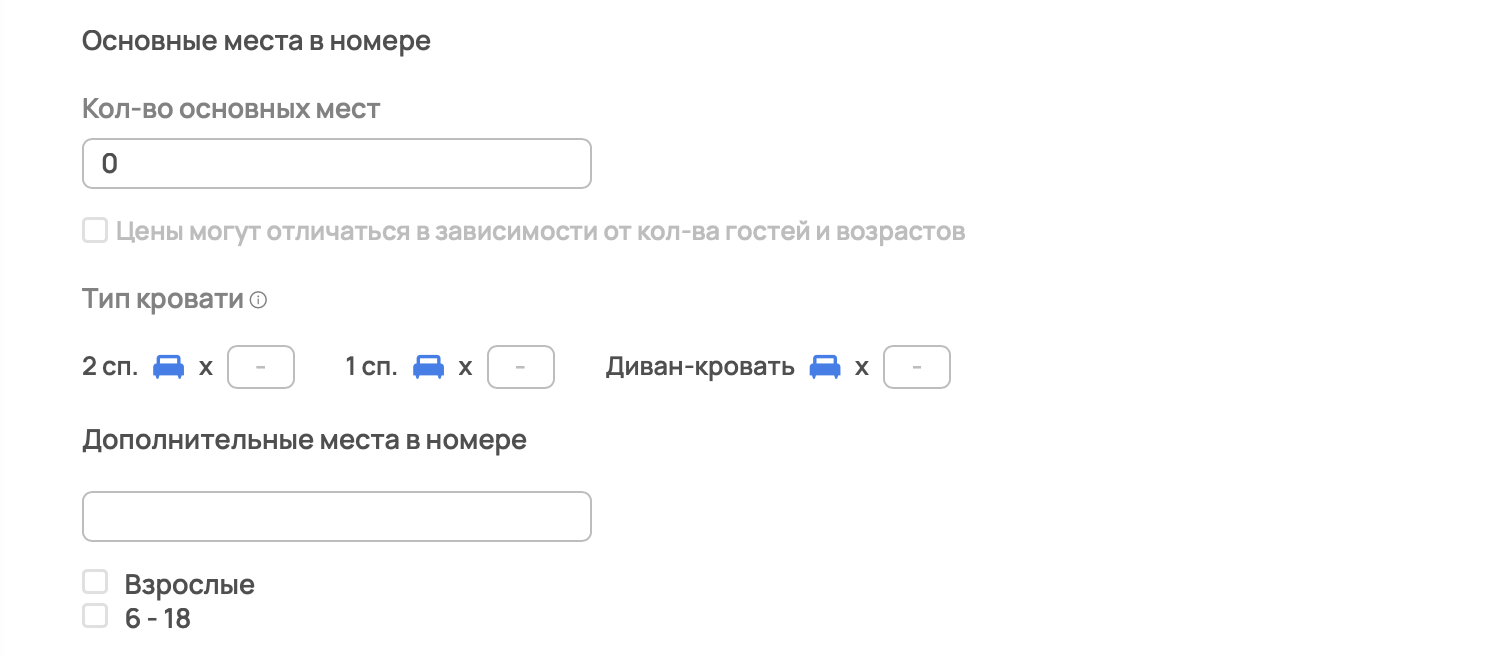Screen dimensions: 1486x658
Task: Click the 2 сп. label text
Action: coord(110,367)
